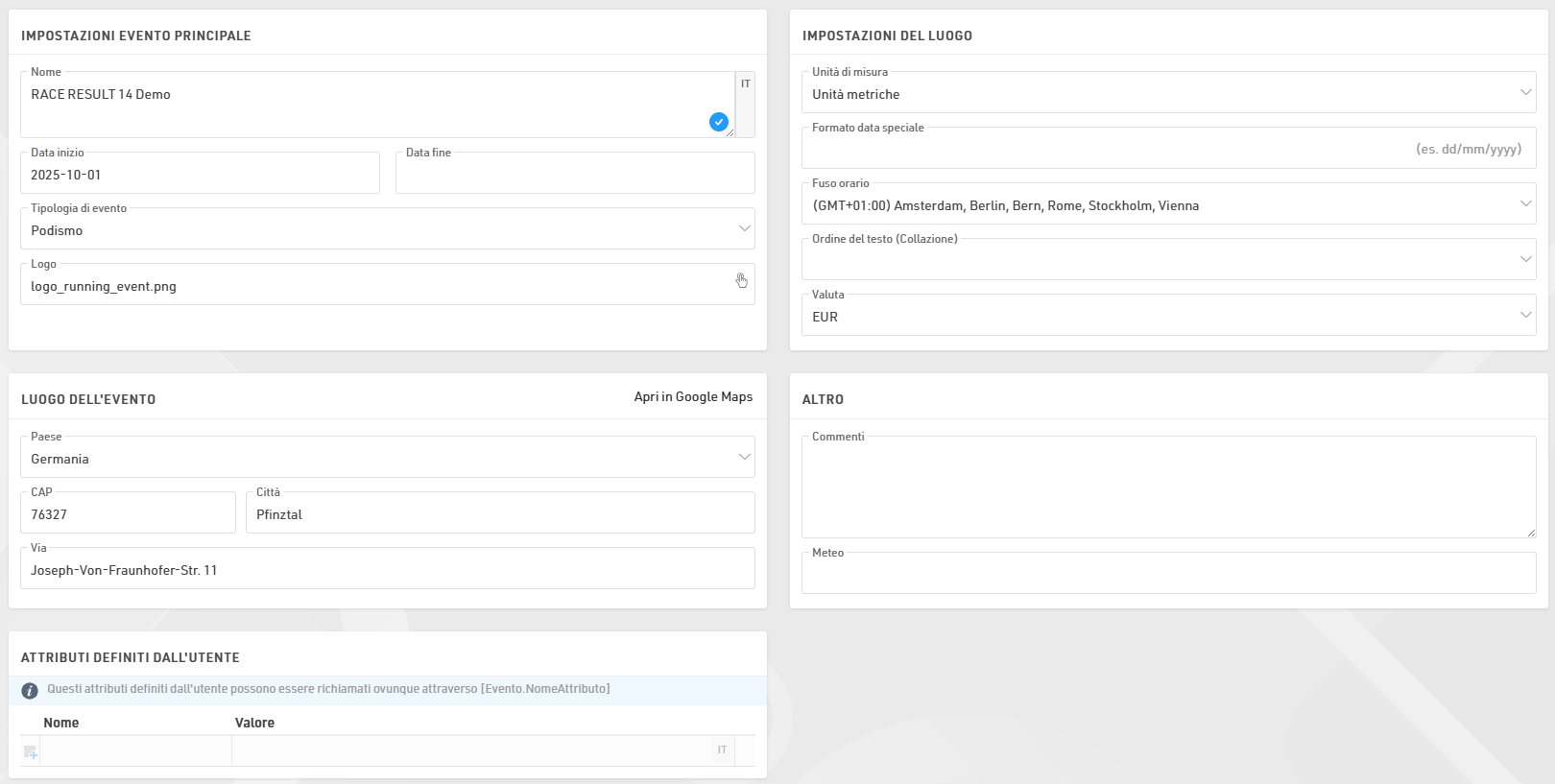The width and height of the screenshot is (1555, 784).
Task: Click into the Meteo field
Action: click(x=1168, y=575)
